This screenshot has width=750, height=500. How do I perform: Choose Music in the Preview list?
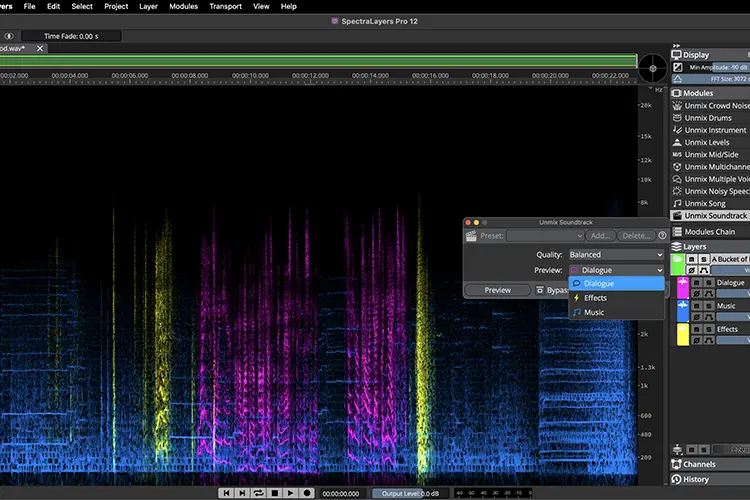617,312
